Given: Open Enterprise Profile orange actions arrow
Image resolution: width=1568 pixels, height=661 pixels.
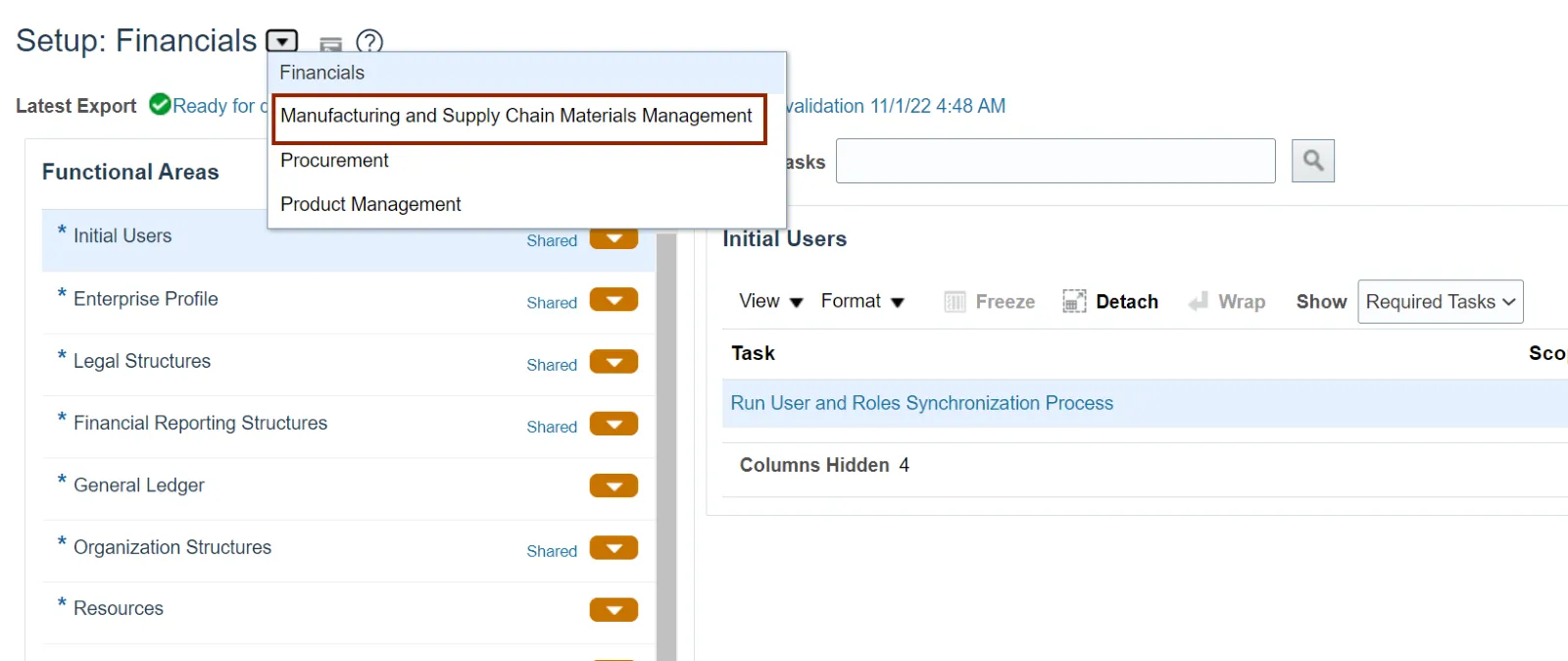Looking at the screenshot, I should point(613,300).
